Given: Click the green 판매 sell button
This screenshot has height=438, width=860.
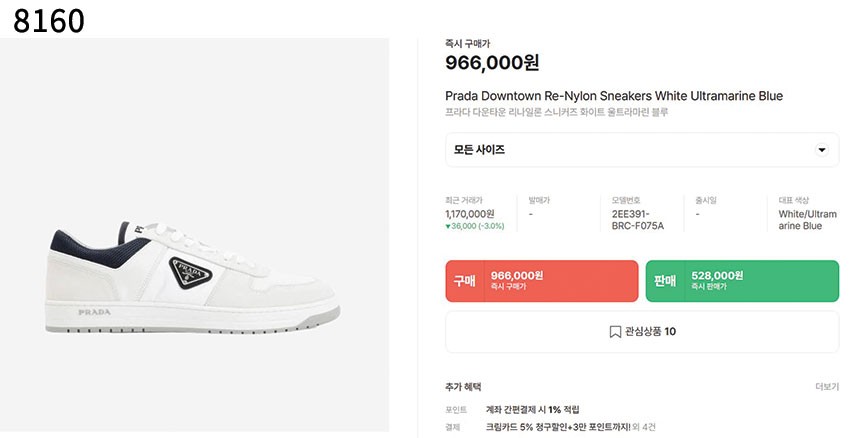Looking at the screenshot, I should pyautogui.click(x=742, y=281).
